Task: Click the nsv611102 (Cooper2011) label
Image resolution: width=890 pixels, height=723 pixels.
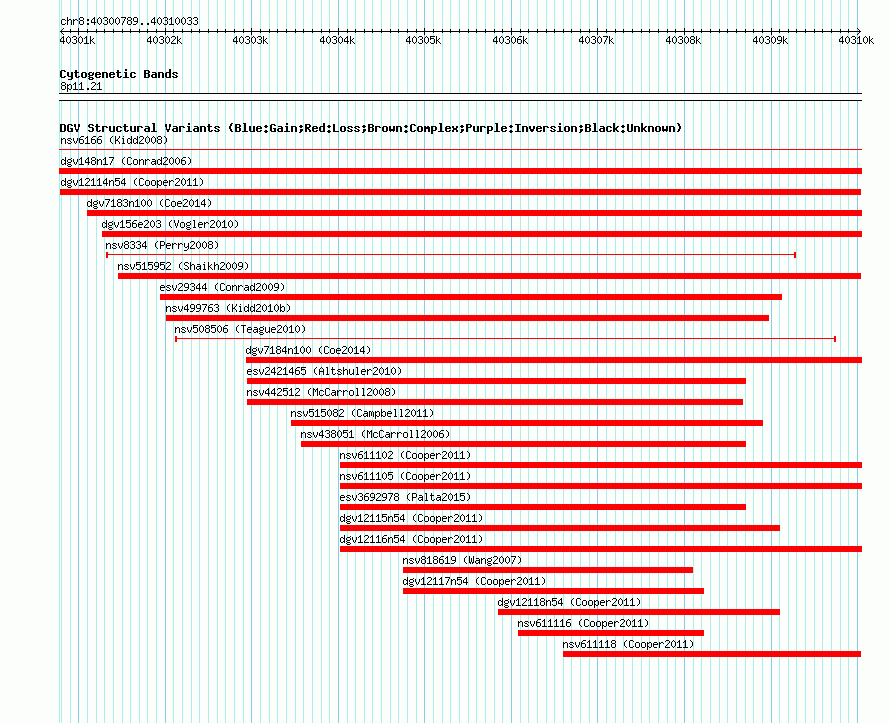Action: 405,455
